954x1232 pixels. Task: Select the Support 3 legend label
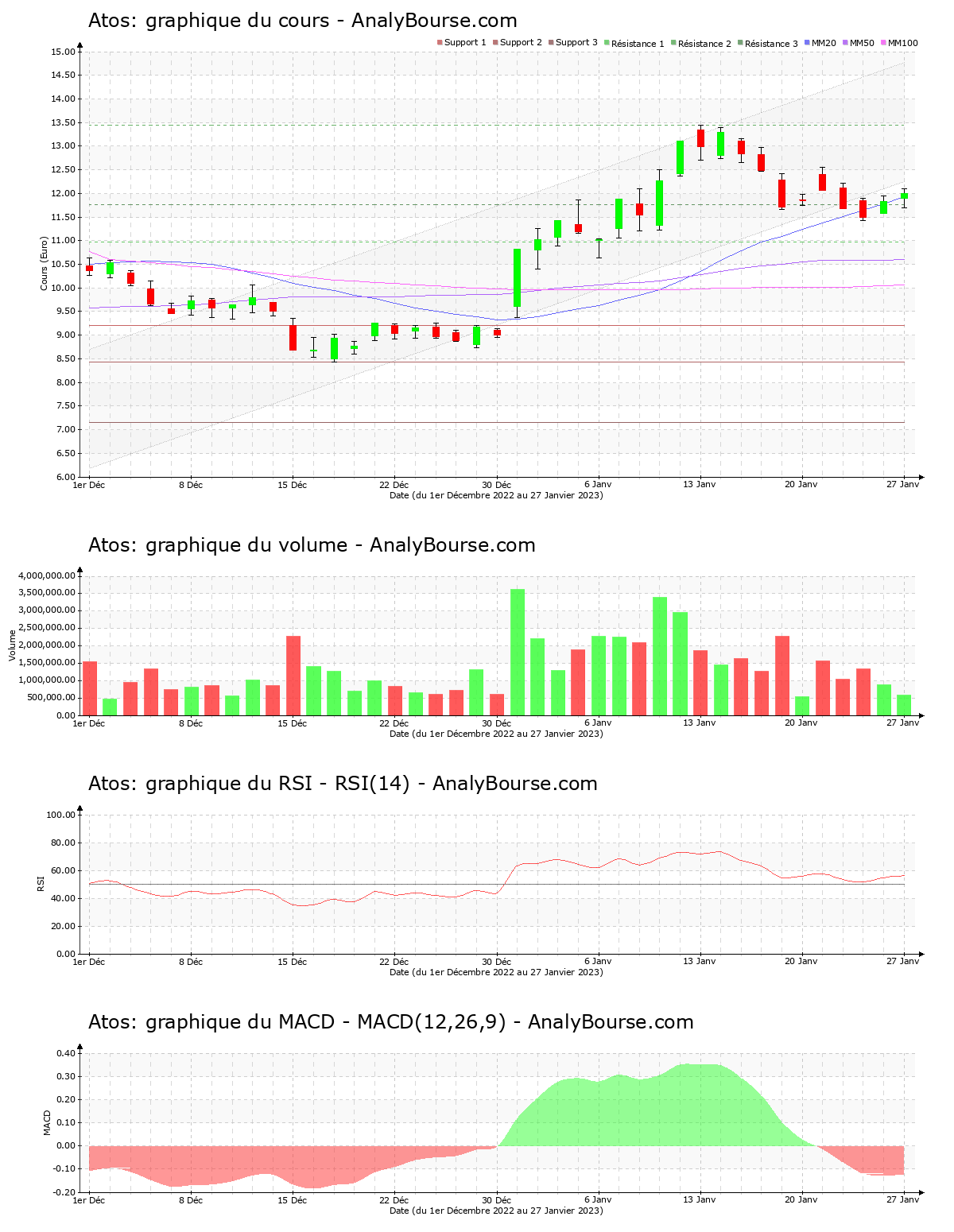click(576, 43)
